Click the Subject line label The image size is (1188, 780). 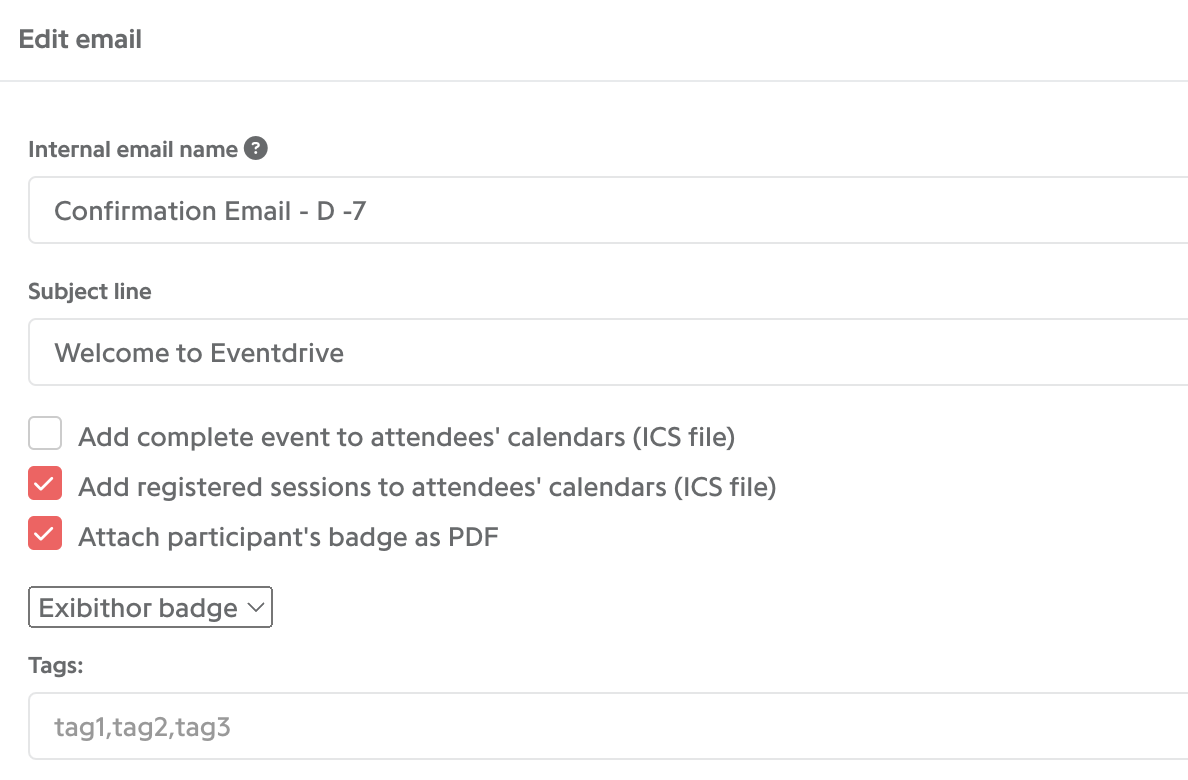(x=89, y=291)
